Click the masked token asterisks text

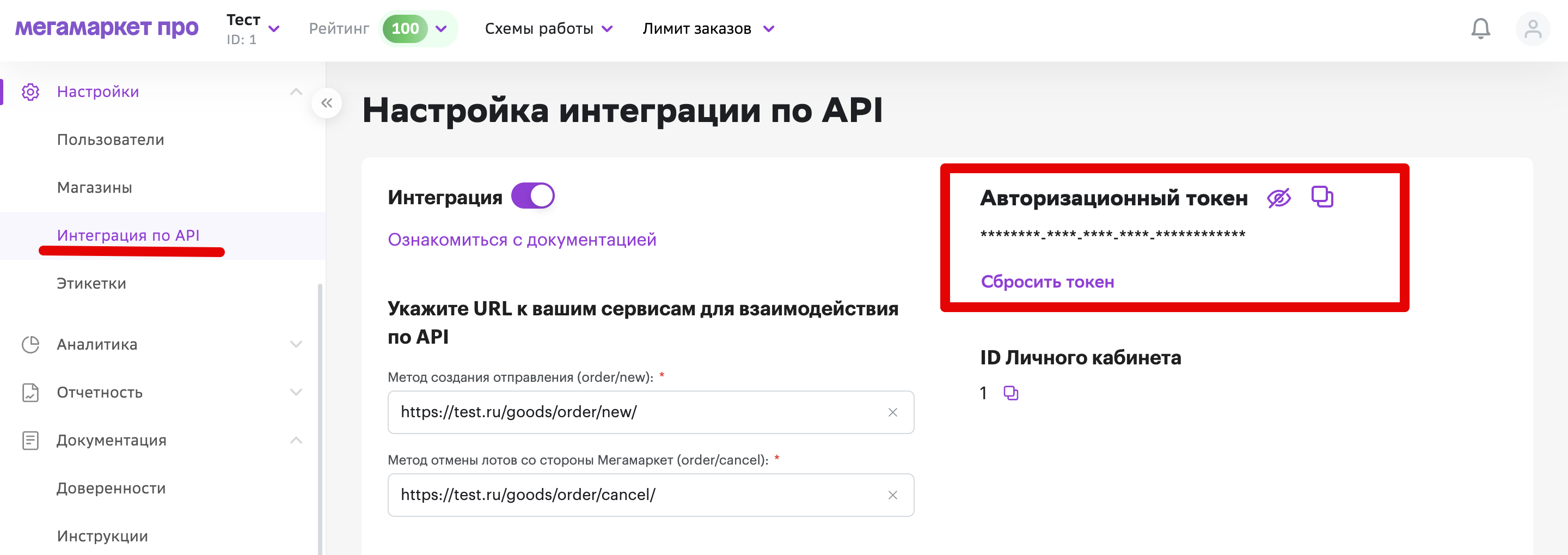point(1113,235)
